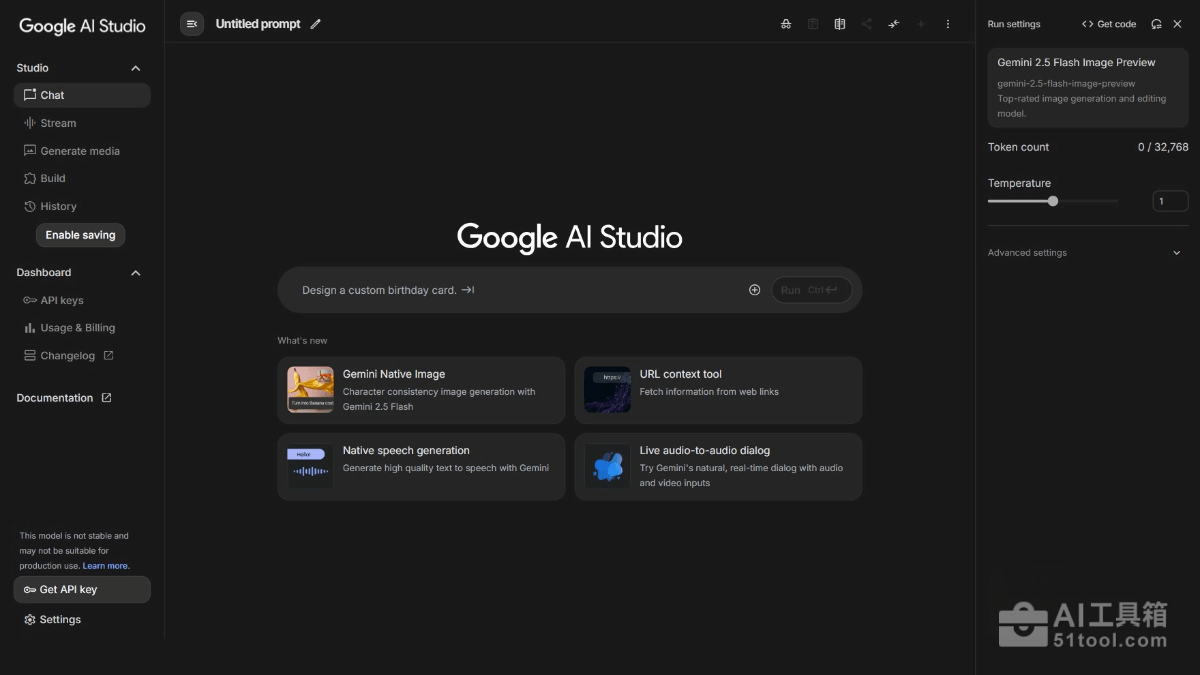Collapse the Studio section

136,68
